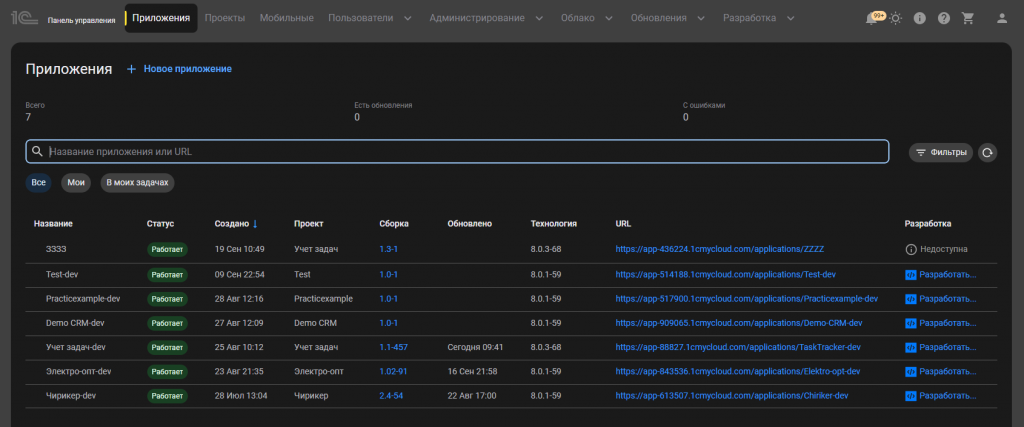Open the notifications bell with 99+ badge
Screen dimensions: 1024x427
pos(872,18)
